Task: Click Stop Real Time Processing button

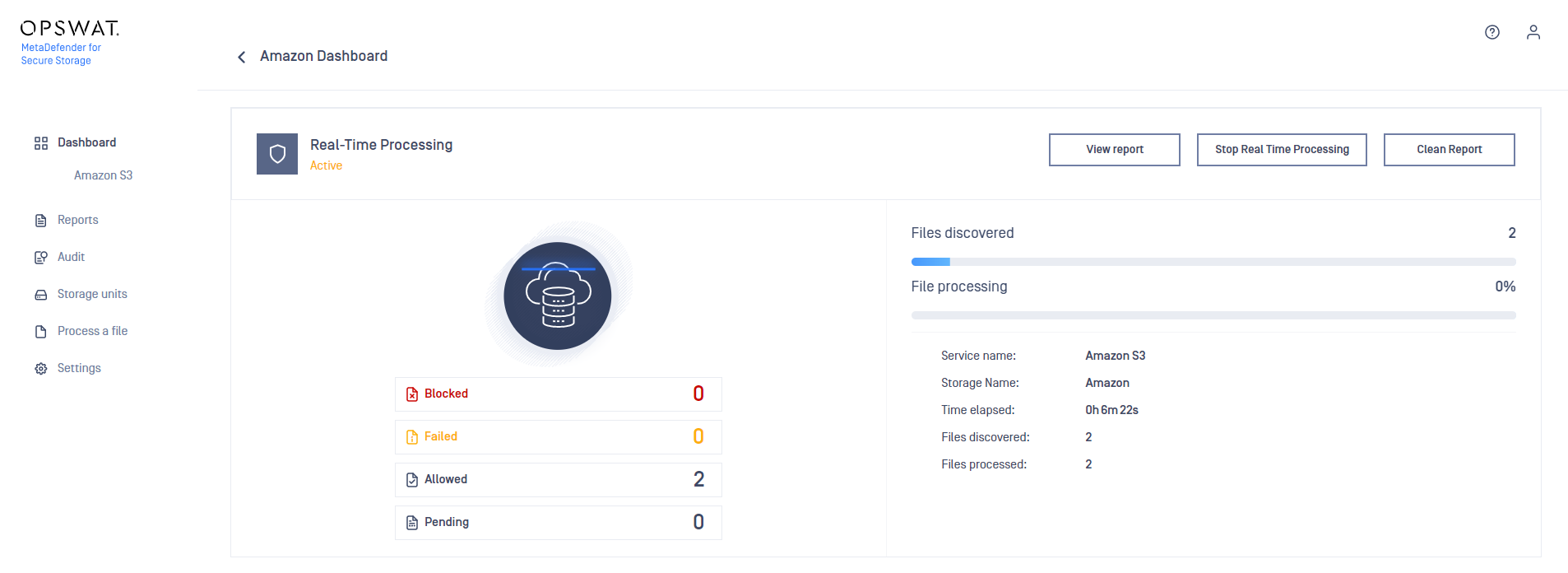Action: point(1282,150)
